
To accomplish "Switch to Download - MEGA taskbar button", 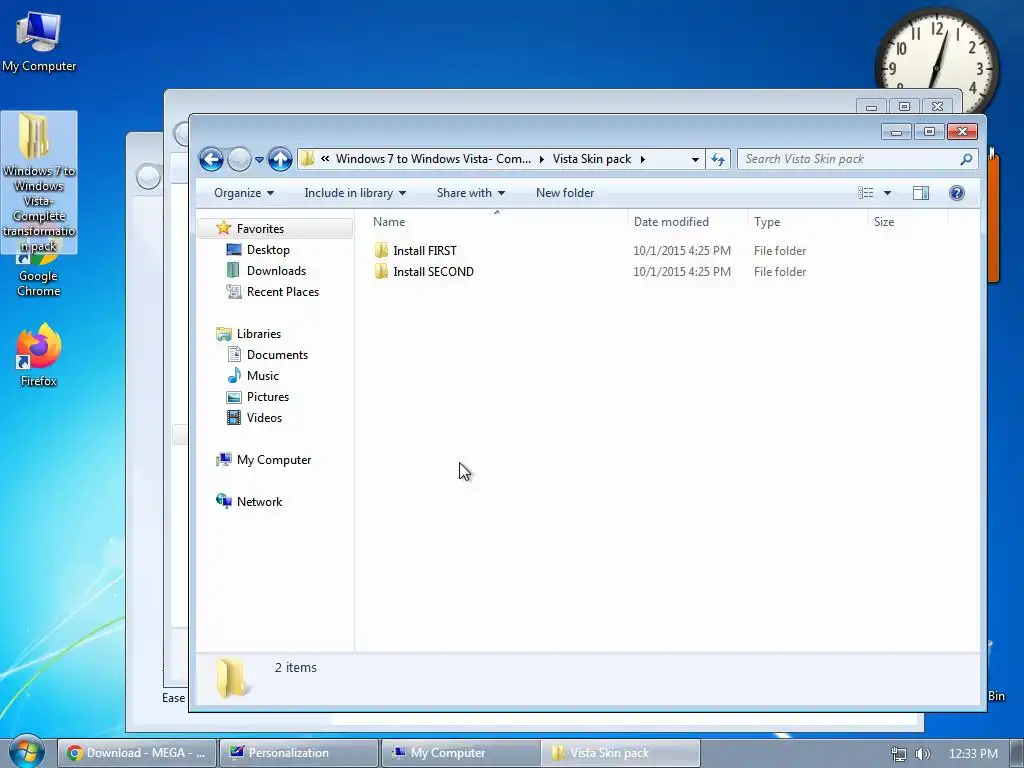I will tap(136, 753).
